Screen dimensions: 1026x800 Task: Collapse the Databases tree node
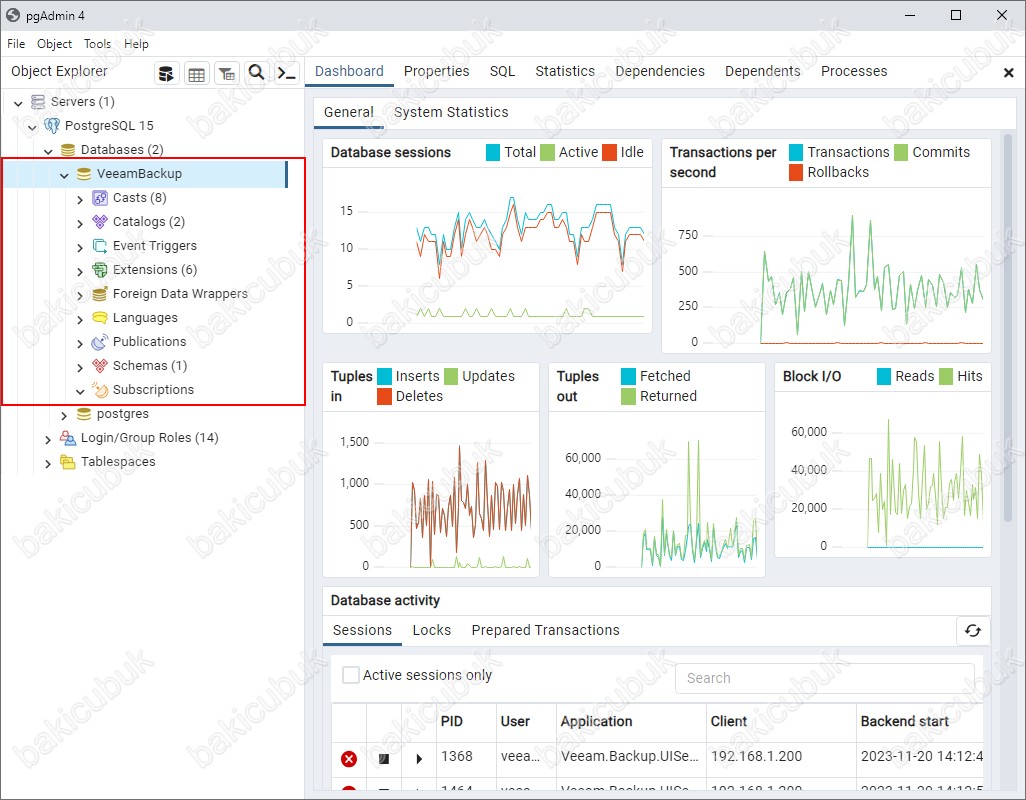[48, 150]
